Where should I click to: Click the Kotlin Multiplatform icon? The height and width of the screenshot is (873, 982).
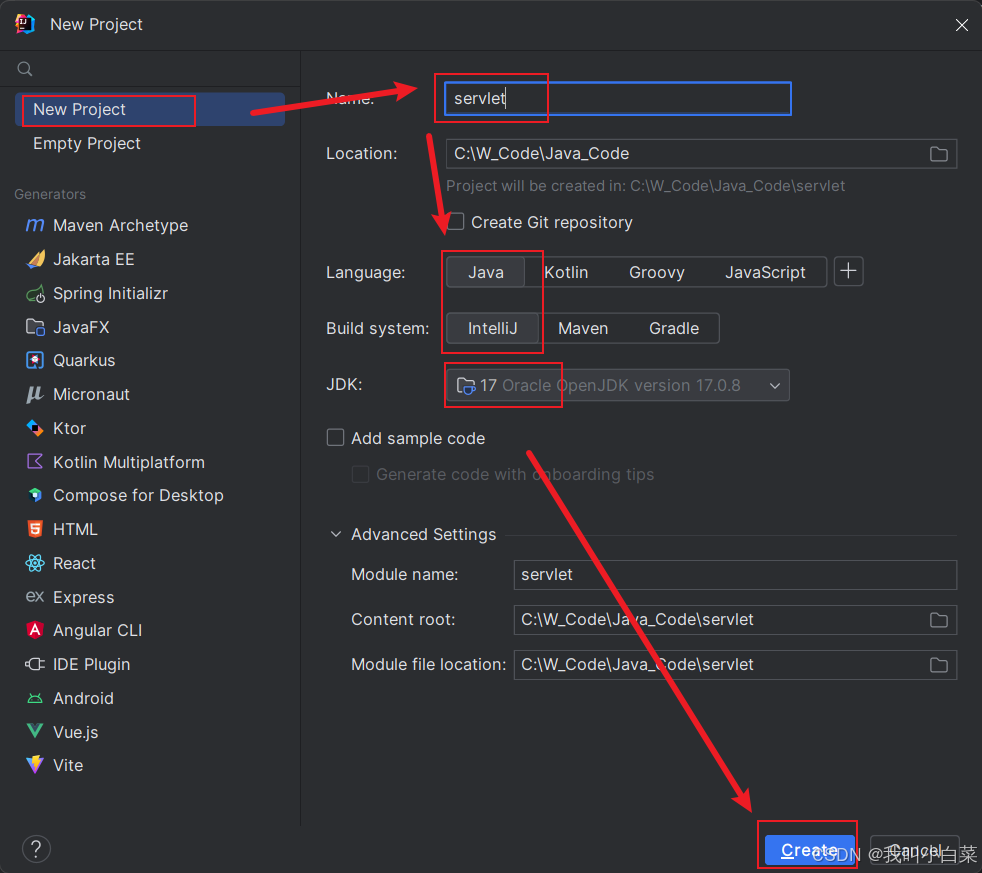click(35, 462)
